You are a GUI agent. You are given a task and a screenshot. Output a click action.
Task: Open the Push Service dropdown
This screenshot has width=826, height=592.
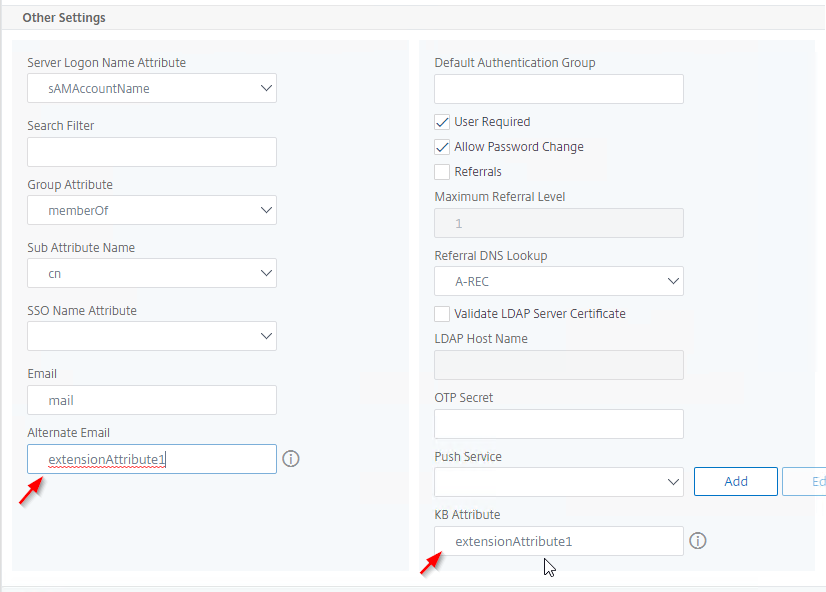[x=559, y=482]
